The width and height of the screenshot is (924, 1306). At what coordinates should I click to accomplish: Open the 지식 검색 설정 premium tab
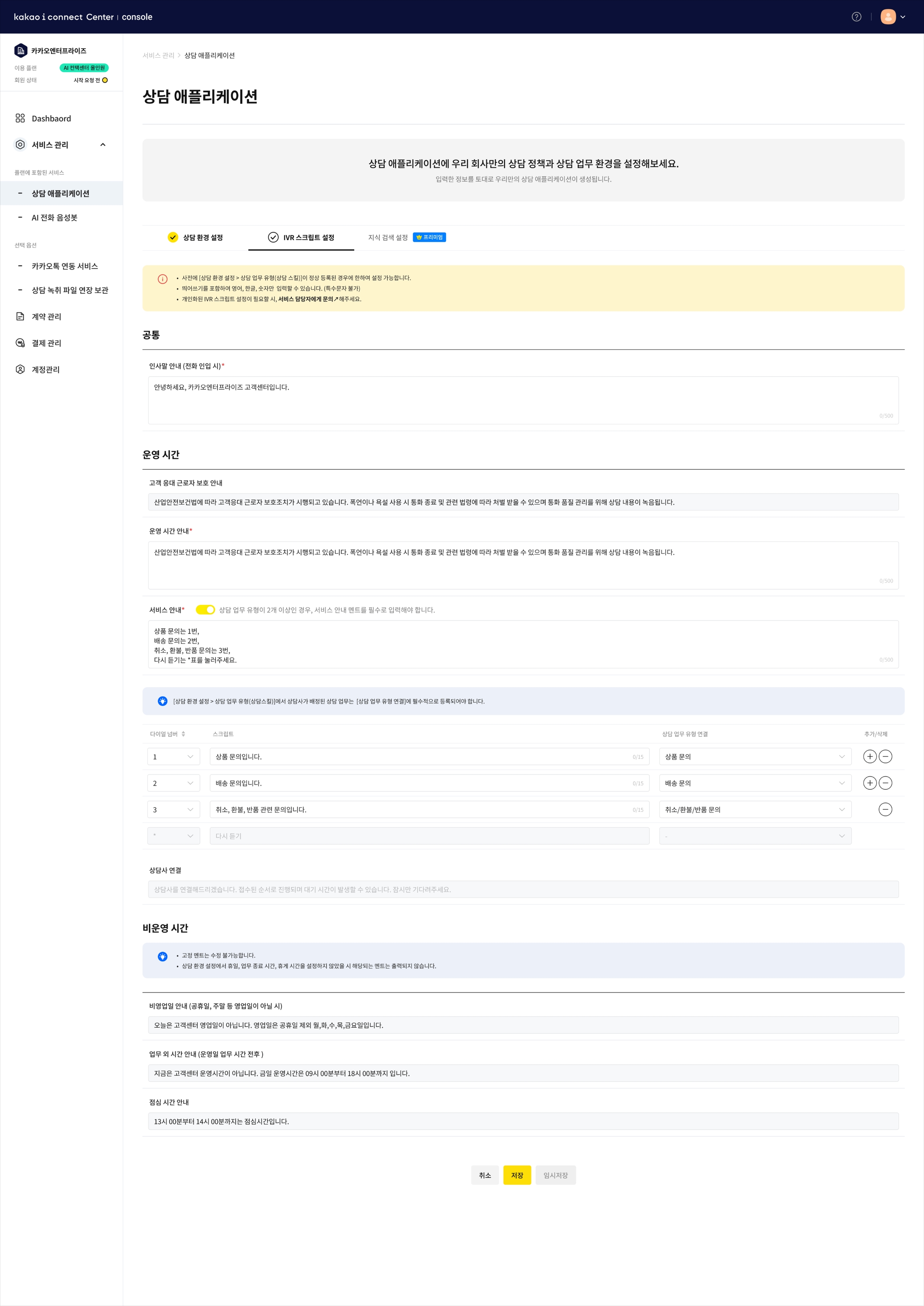click(388, 237)
